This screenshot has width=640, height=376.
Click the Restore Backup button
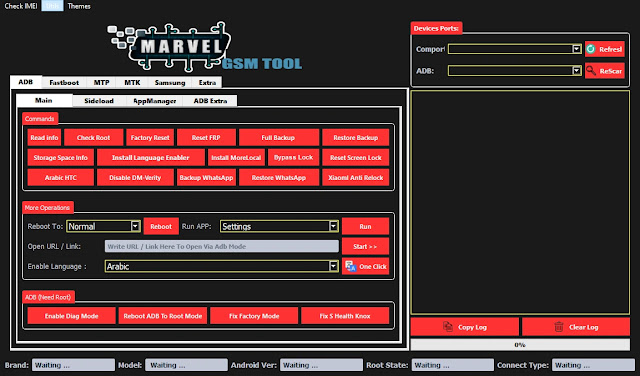pos(356,138)
